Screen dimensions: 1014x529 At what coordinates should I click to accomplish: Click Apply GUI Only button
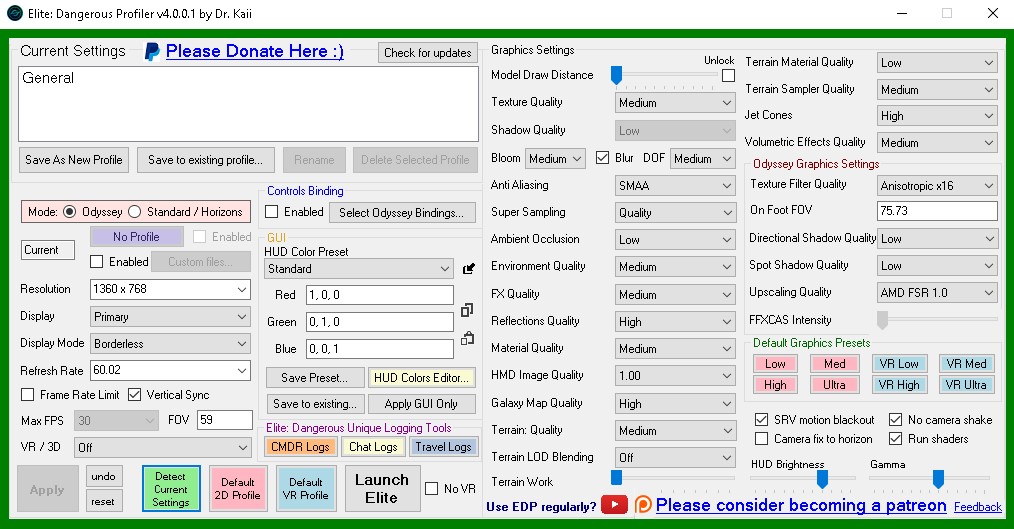tap(421, 404)
